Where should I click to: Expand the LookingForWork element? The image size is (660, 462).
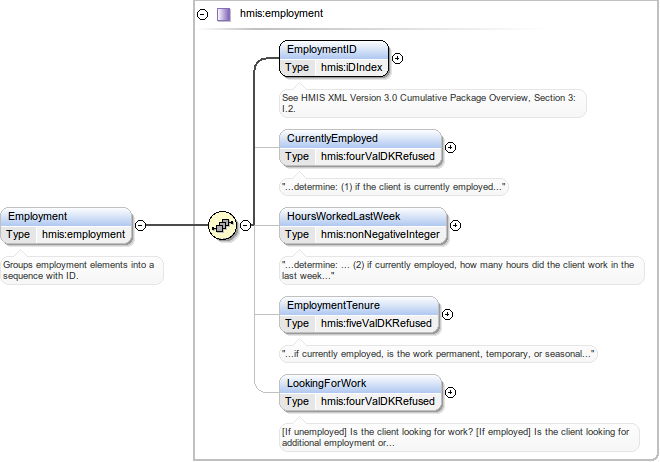tap(450, 392)
